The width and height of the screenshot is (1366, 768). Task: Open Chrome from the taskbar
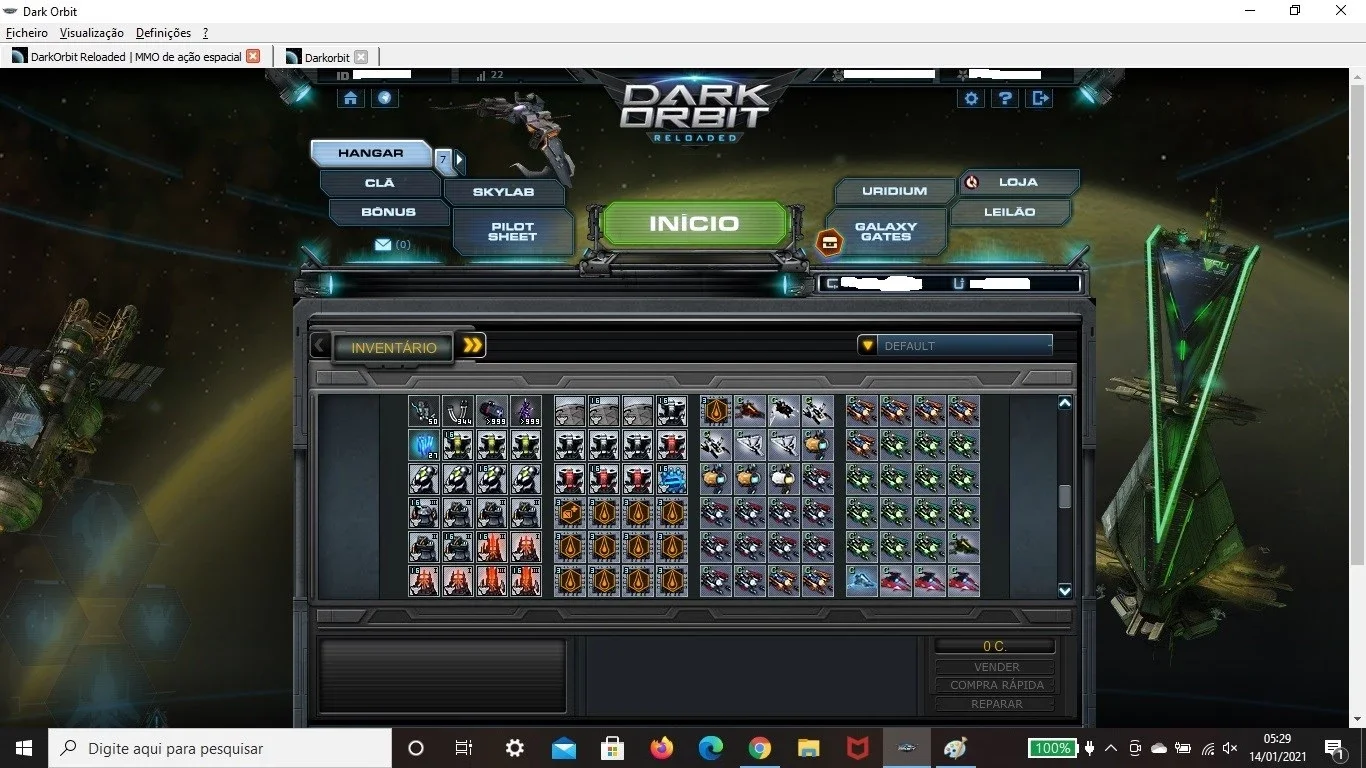759,748
